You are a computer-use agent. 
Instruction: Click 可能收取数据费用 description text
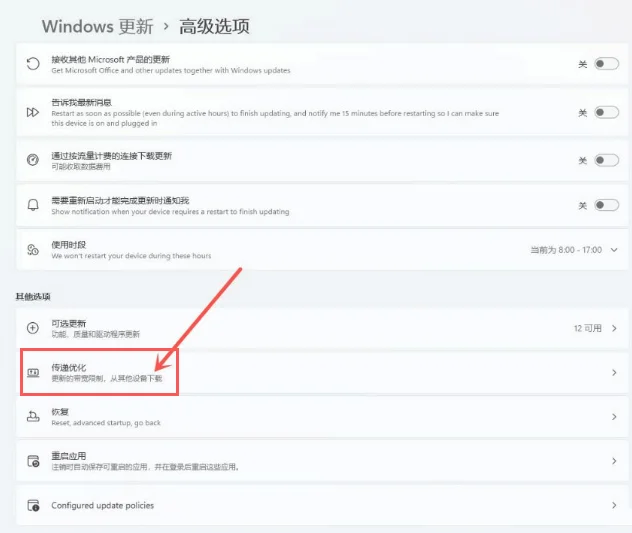tap(81, 167)
